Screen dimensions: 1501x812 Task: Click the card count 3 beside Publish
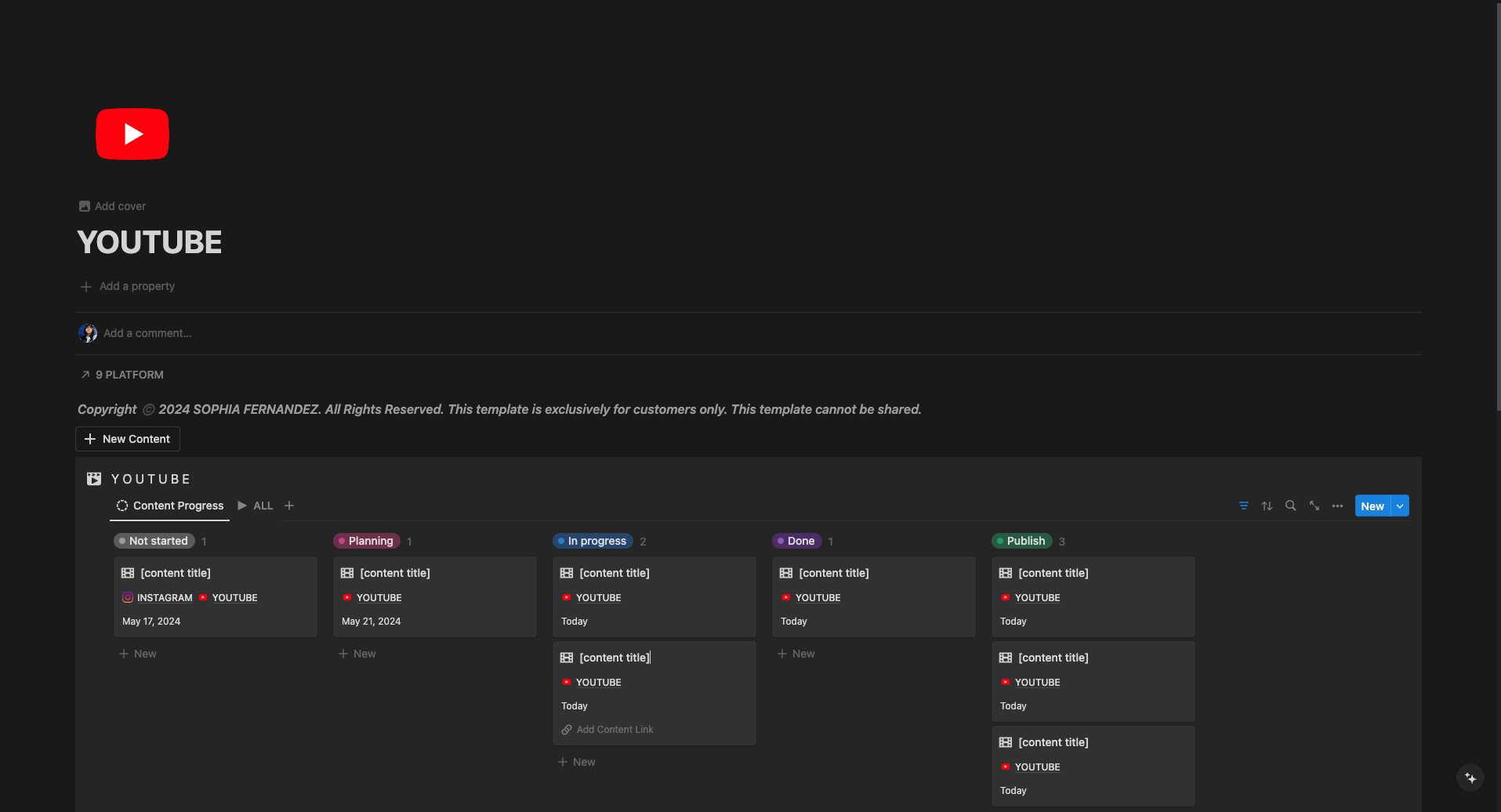[1062, 542]
